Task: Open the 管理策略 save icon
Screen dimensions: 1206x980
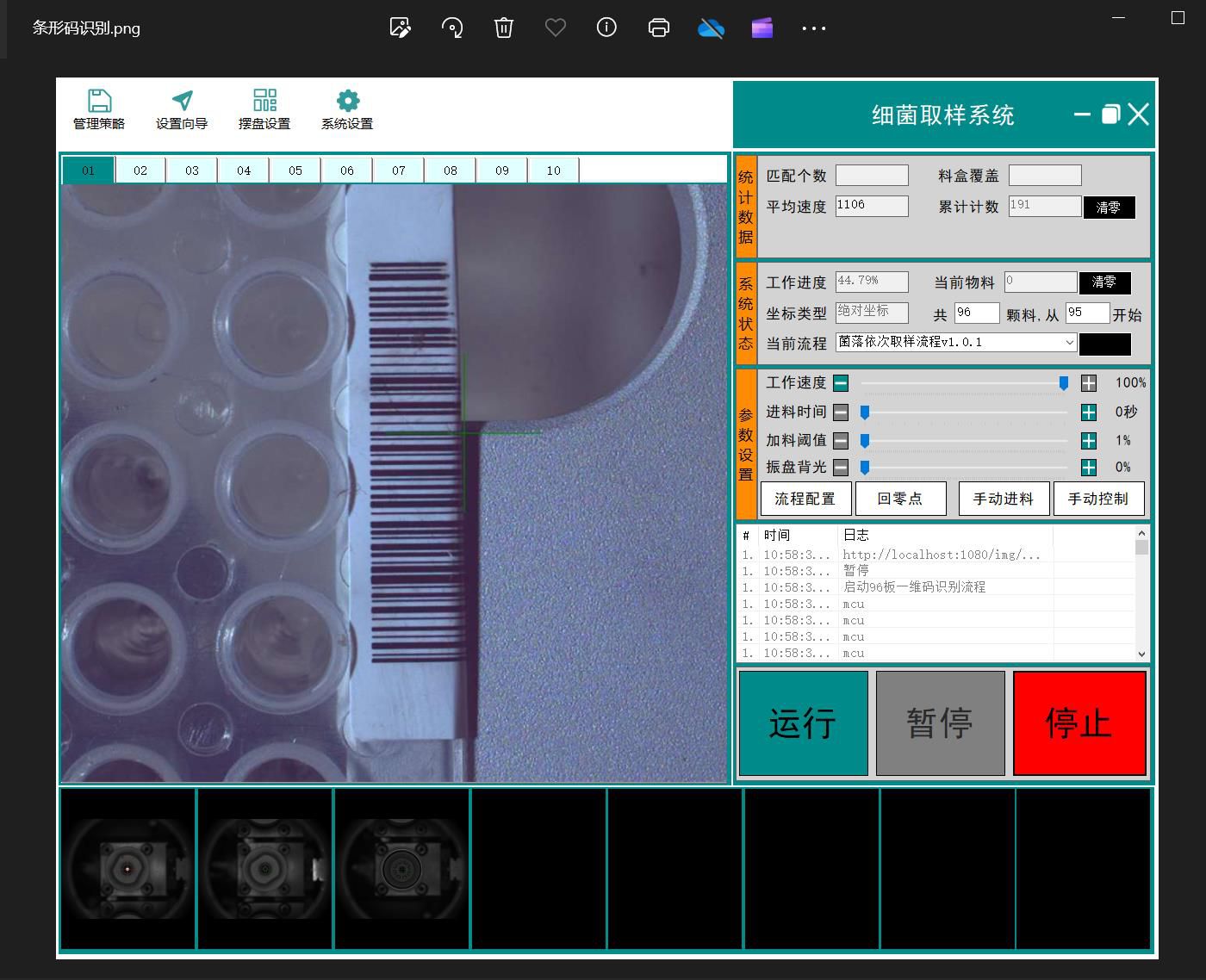Action: click(x=99, y=102)
